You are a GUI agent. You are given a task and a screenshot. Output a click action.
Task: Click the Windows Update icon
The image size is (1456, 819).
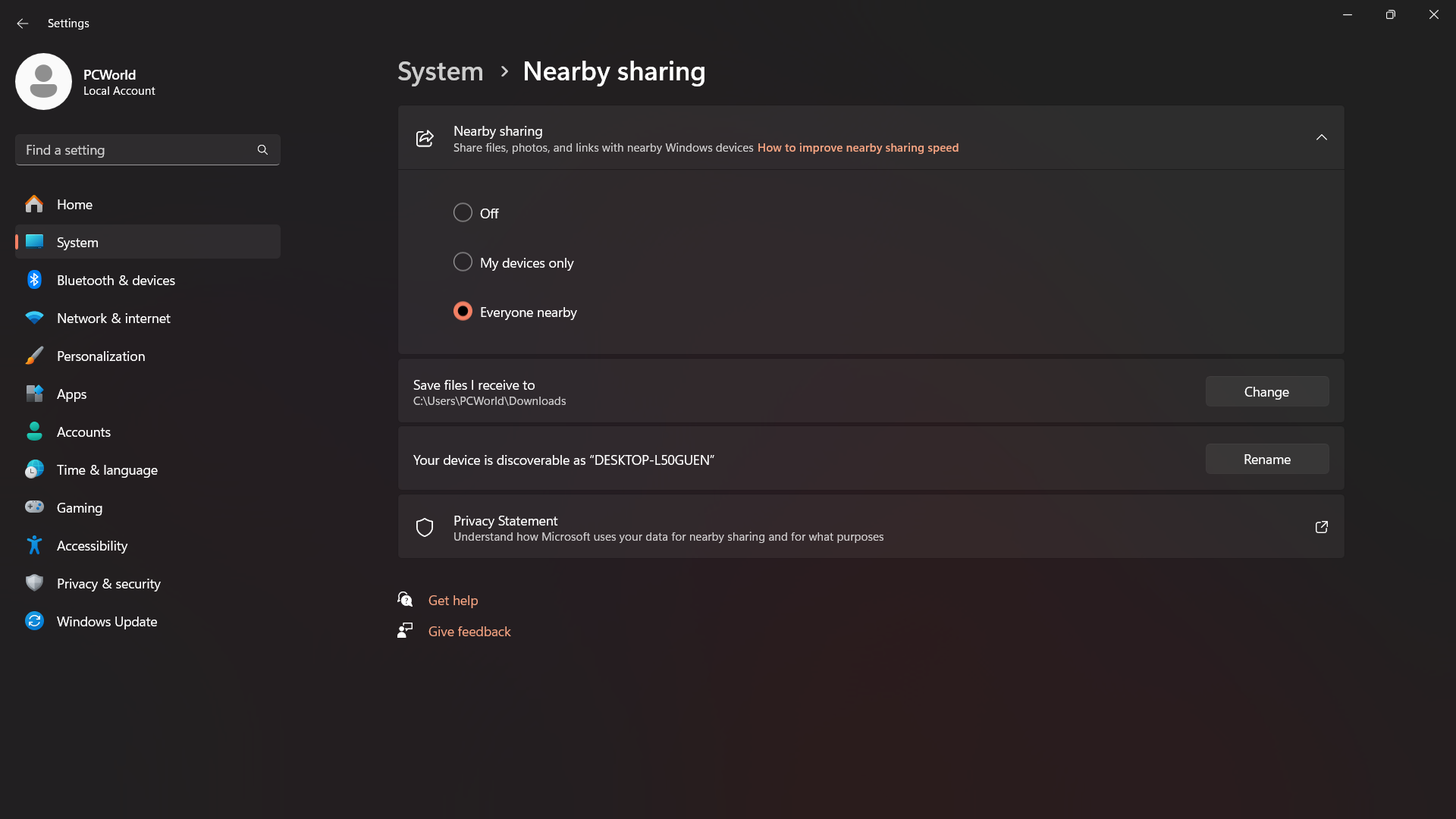(x=34, y=620)
